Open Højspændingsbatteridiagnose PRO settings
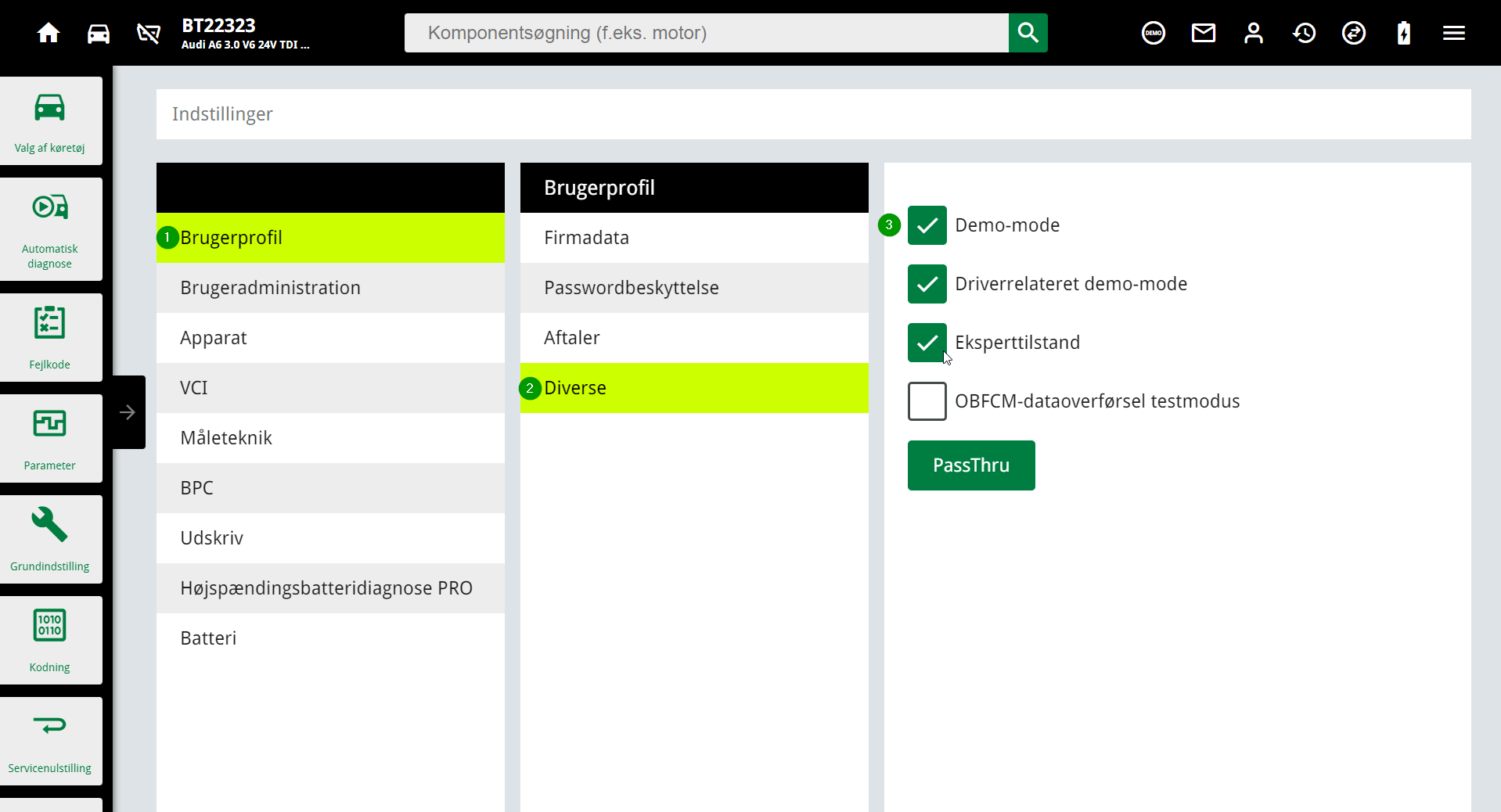The width and height of the screenshot is (1501, 812). click(330, 588)
